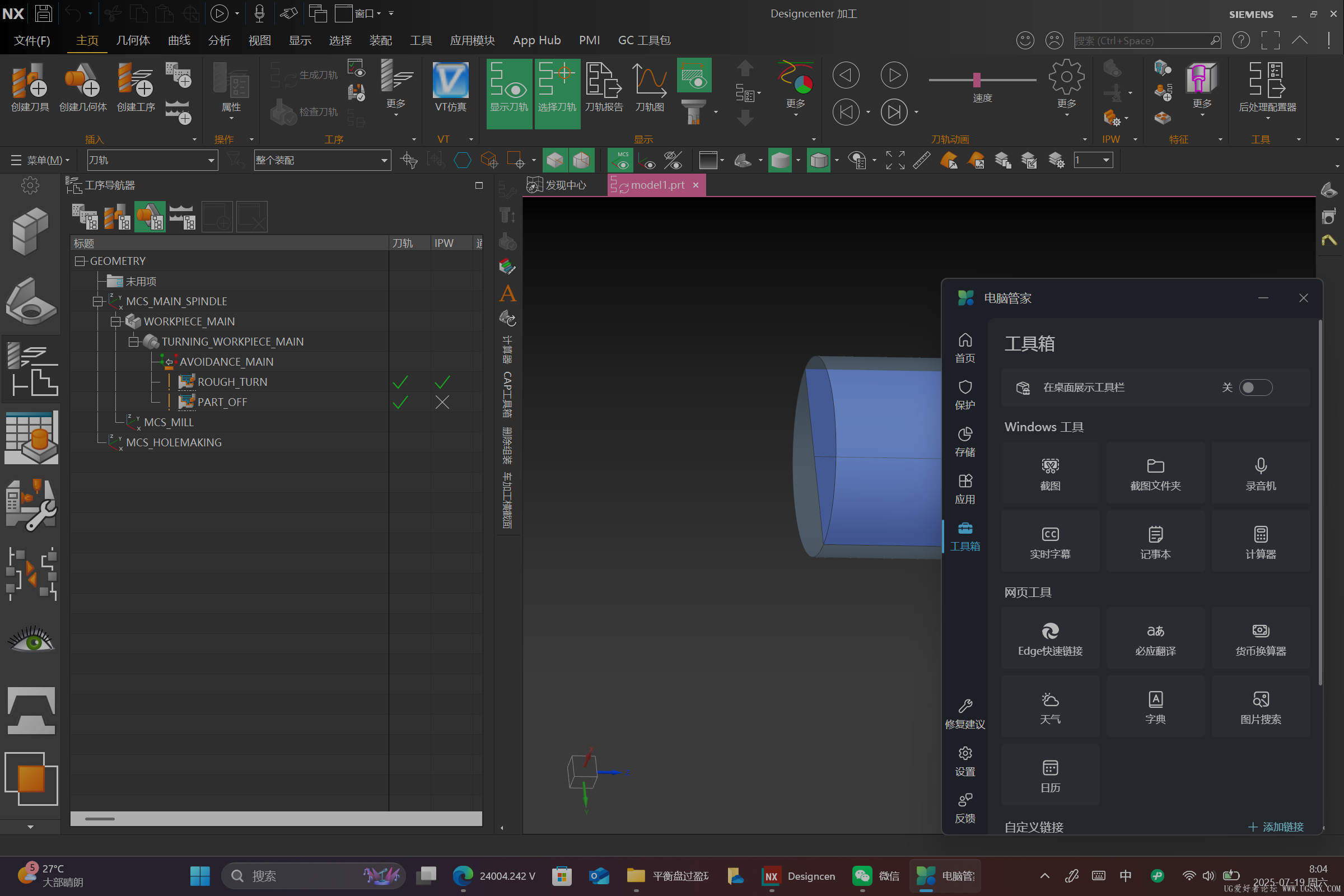1344x896 pixels.
Task: Click the 添加链接 add link button
Action: tap(1276, 827)
